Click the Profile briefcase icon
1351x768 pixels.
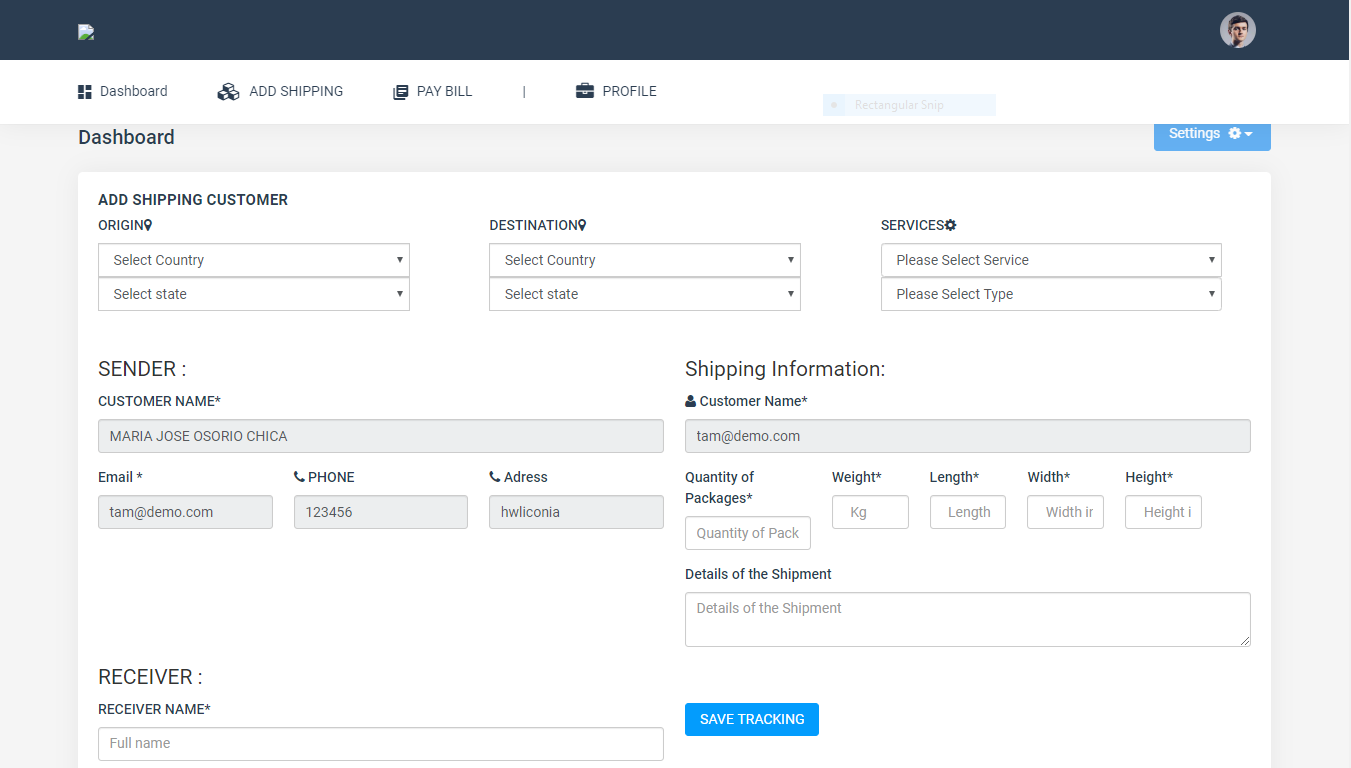[x=585, y=91]
